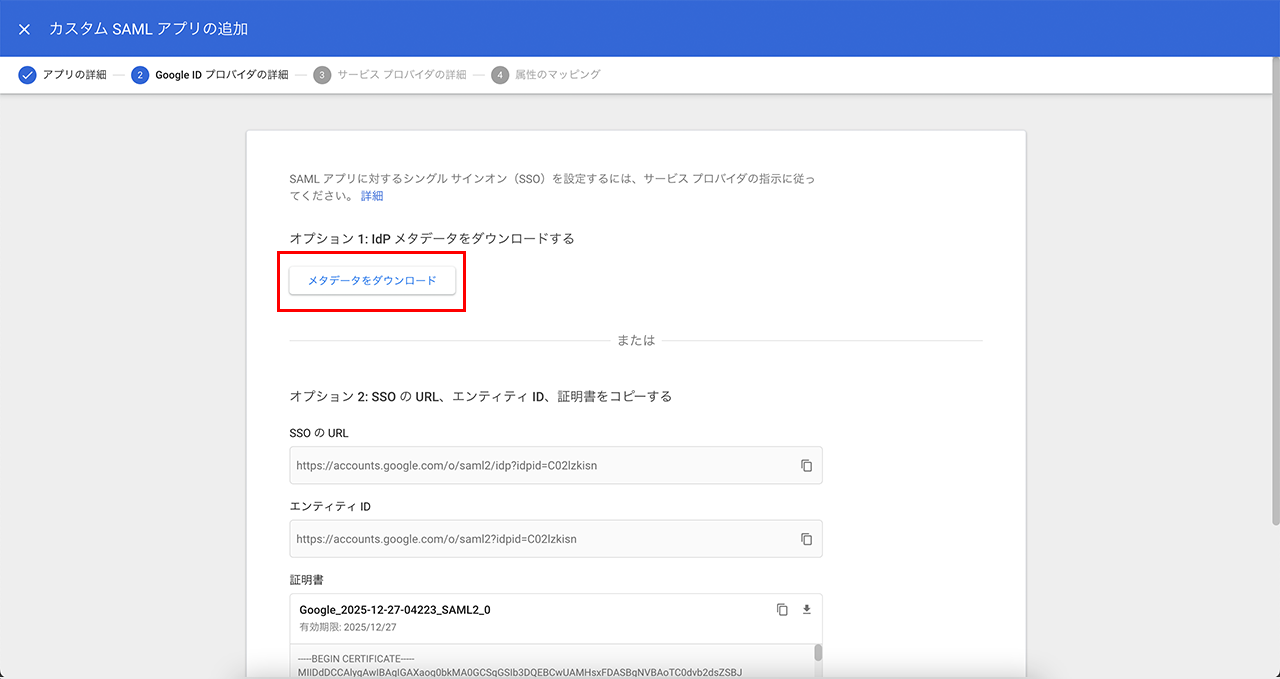
Task: Open the 属性のマッピング step label
Action: (x=557, y=75)
